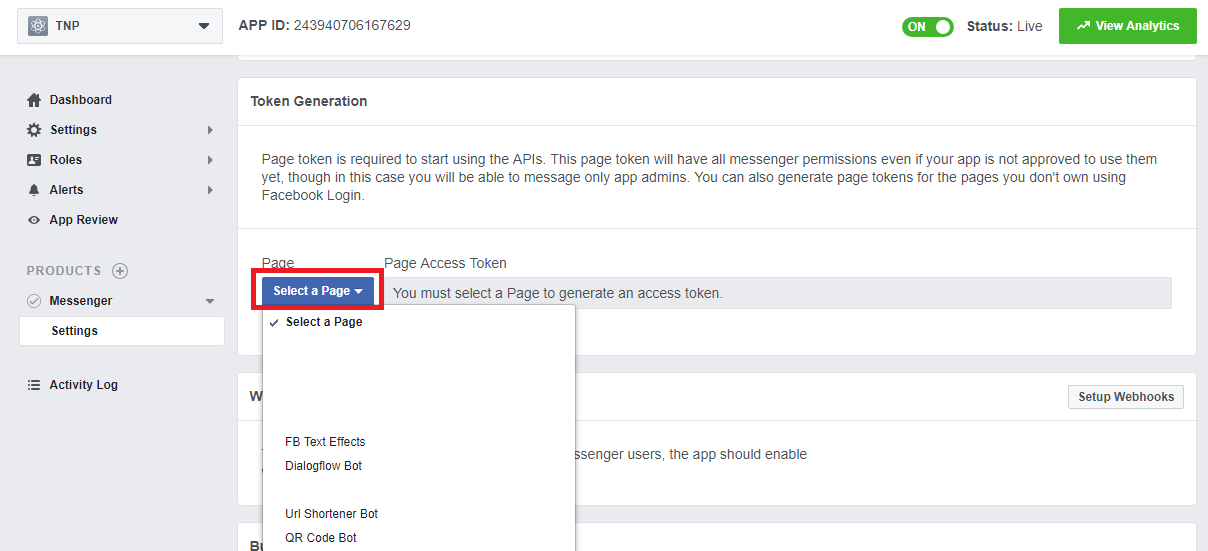Toggle the app ON status switch
The height and width of the screenshot is (551, 1208).
(x=928, y=27)
